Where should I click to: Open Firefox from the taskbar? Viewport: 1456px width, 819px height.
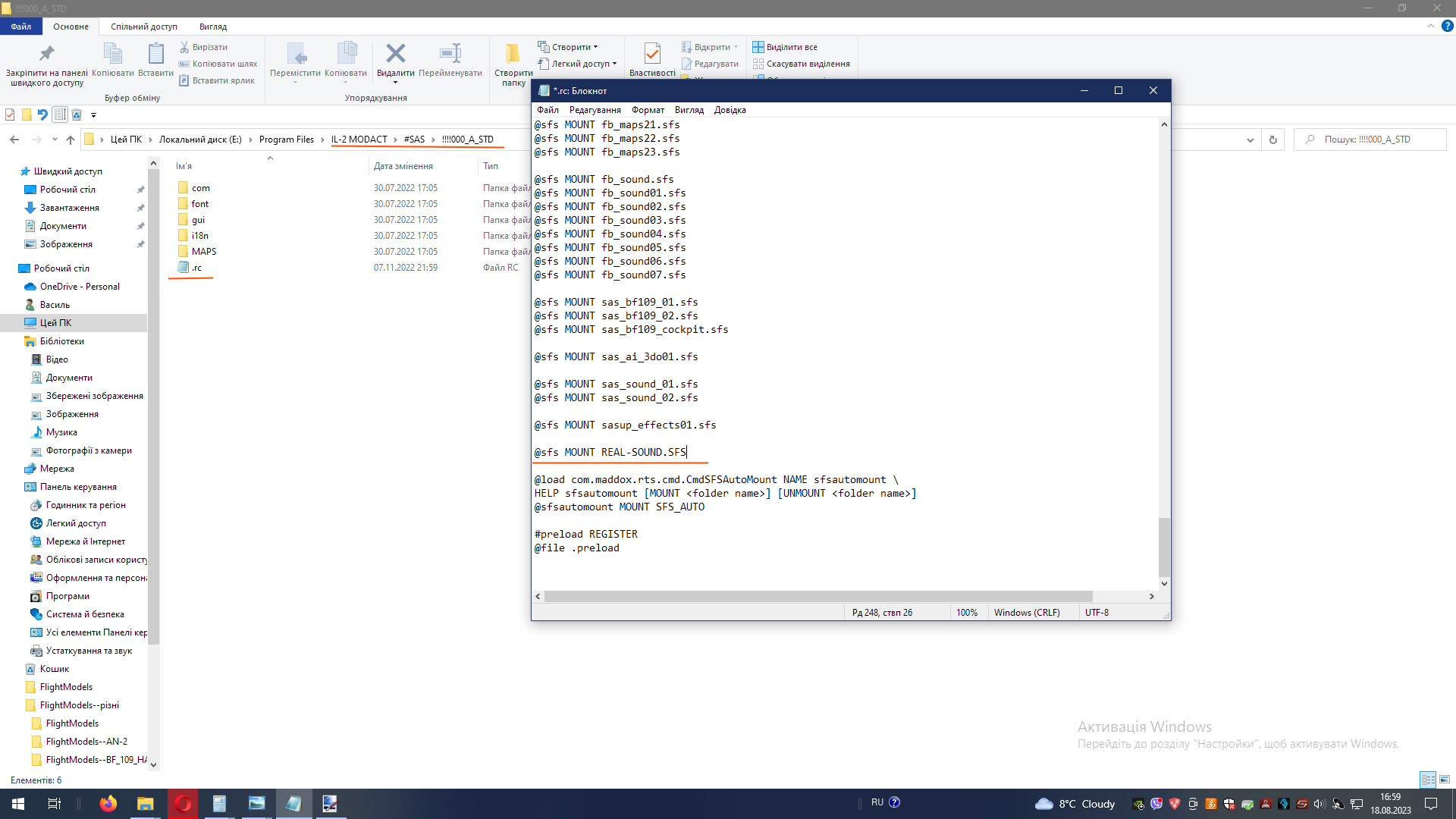pos(108,803)
